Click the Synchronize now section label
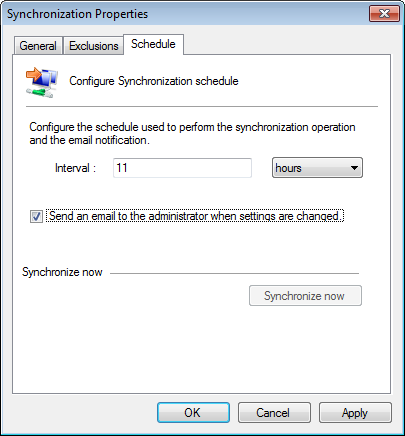This screenshot has height=436, width=405. tap(62, 272)
